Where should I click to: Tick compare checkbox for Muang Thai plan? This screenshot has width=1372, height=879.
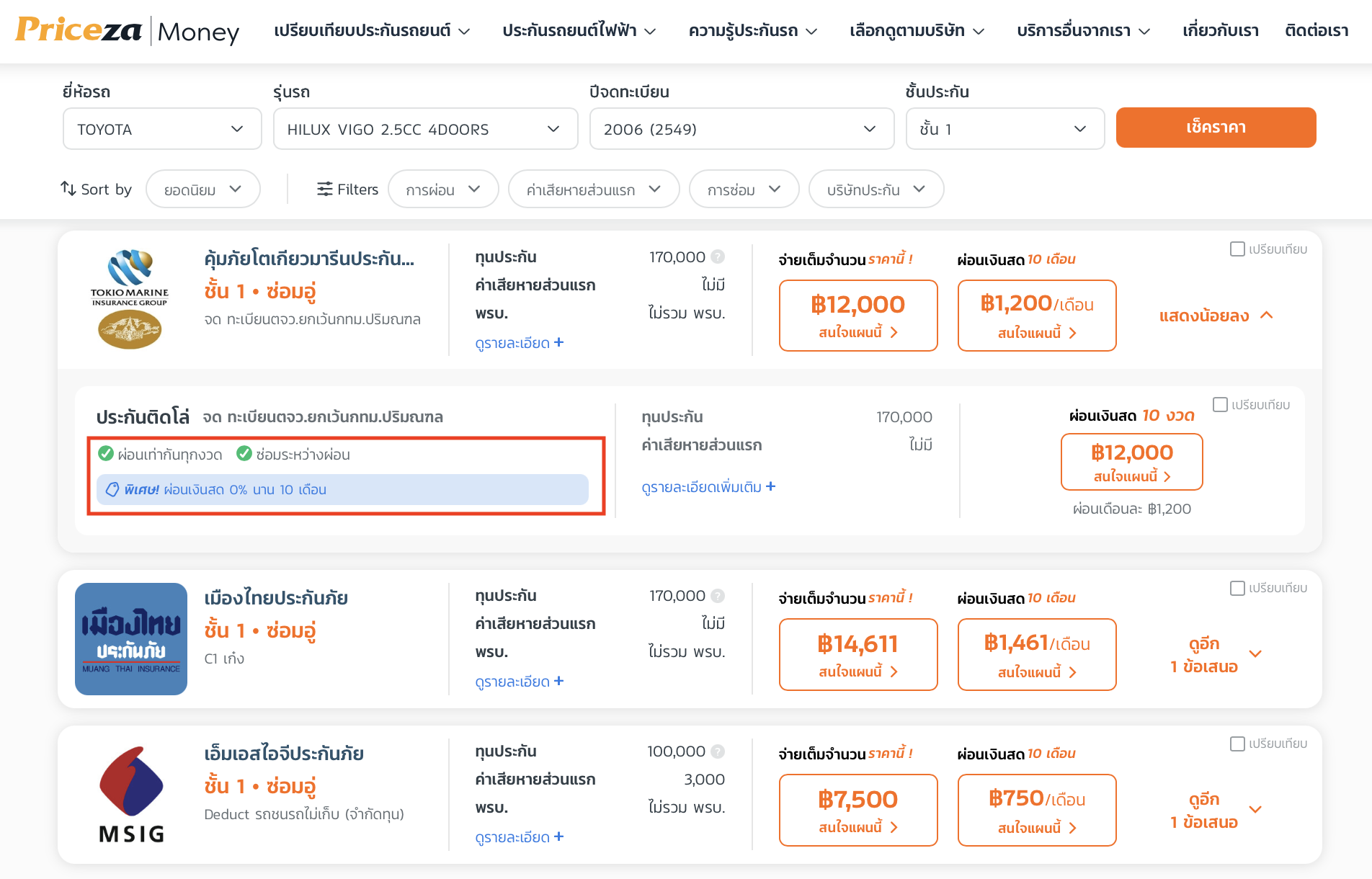point(1237,588)
